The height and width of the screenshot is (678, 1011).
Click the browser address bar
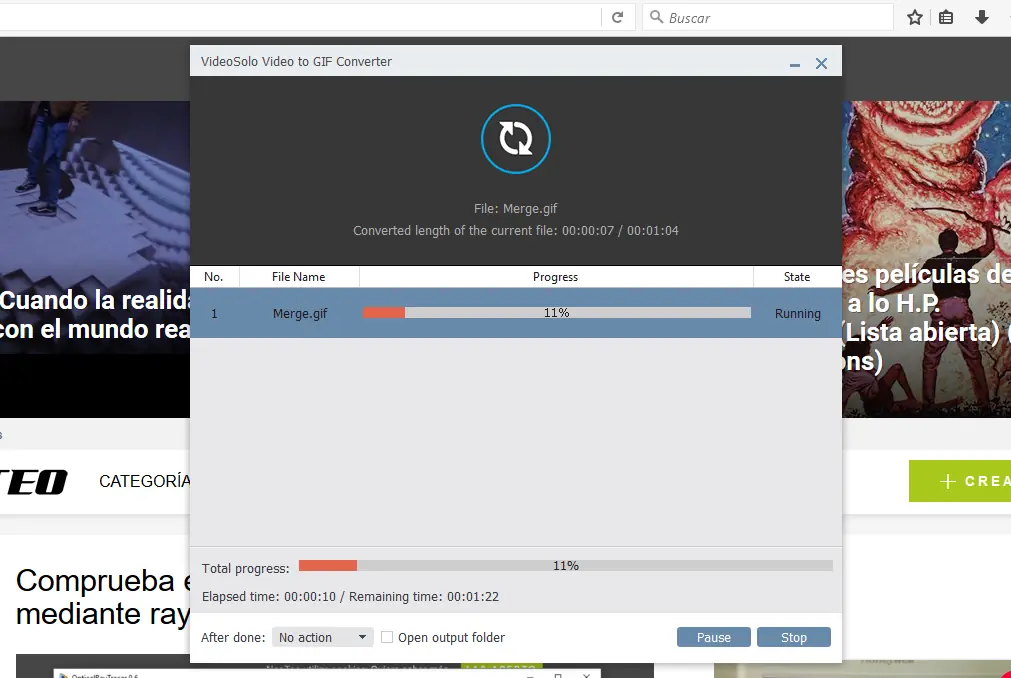pyautogui.click(x=300, y=17)
